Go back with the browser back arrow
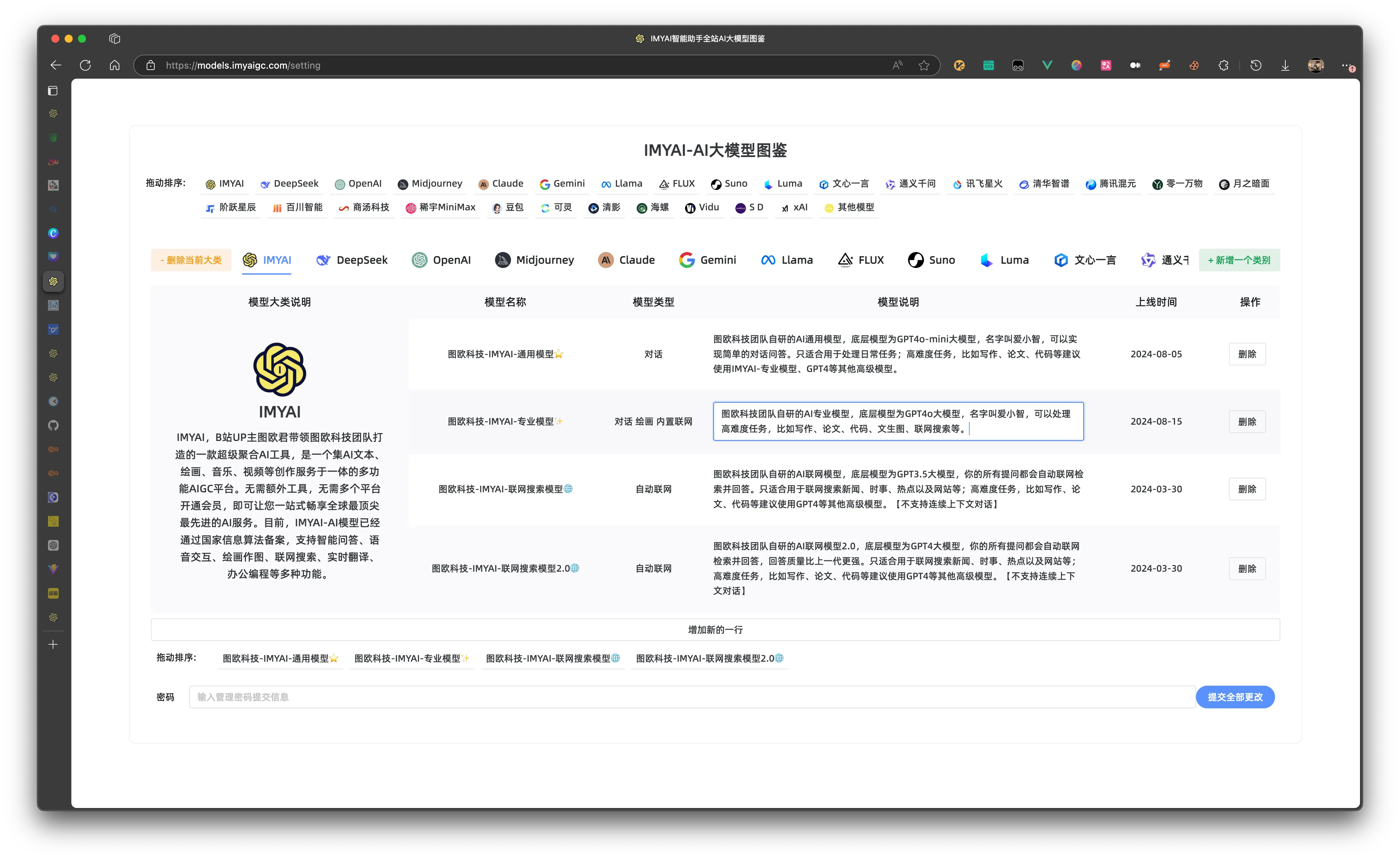This screenshot has height=860, width=1400. click(x=56, y=65)
